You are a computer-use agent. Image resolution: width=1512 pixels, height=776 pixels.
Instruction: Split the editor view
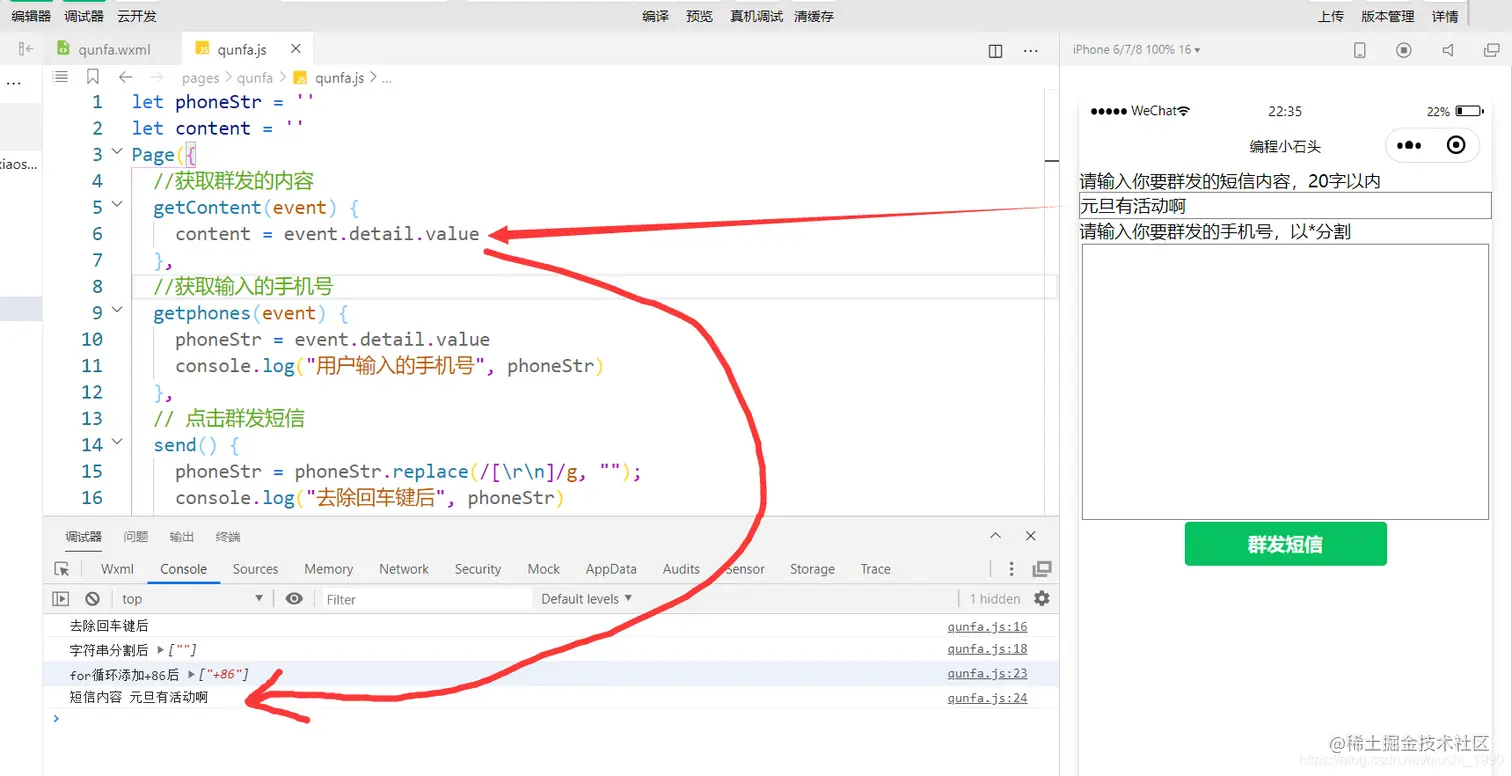995,51
